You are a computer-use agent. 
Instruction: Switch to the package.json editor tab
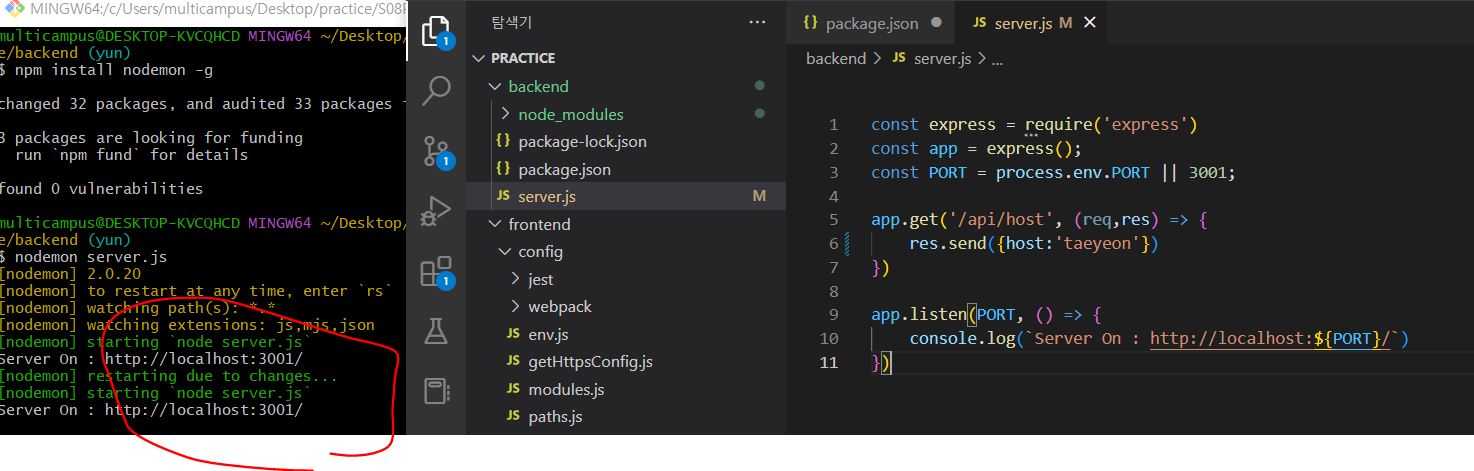tap(872, 22)
